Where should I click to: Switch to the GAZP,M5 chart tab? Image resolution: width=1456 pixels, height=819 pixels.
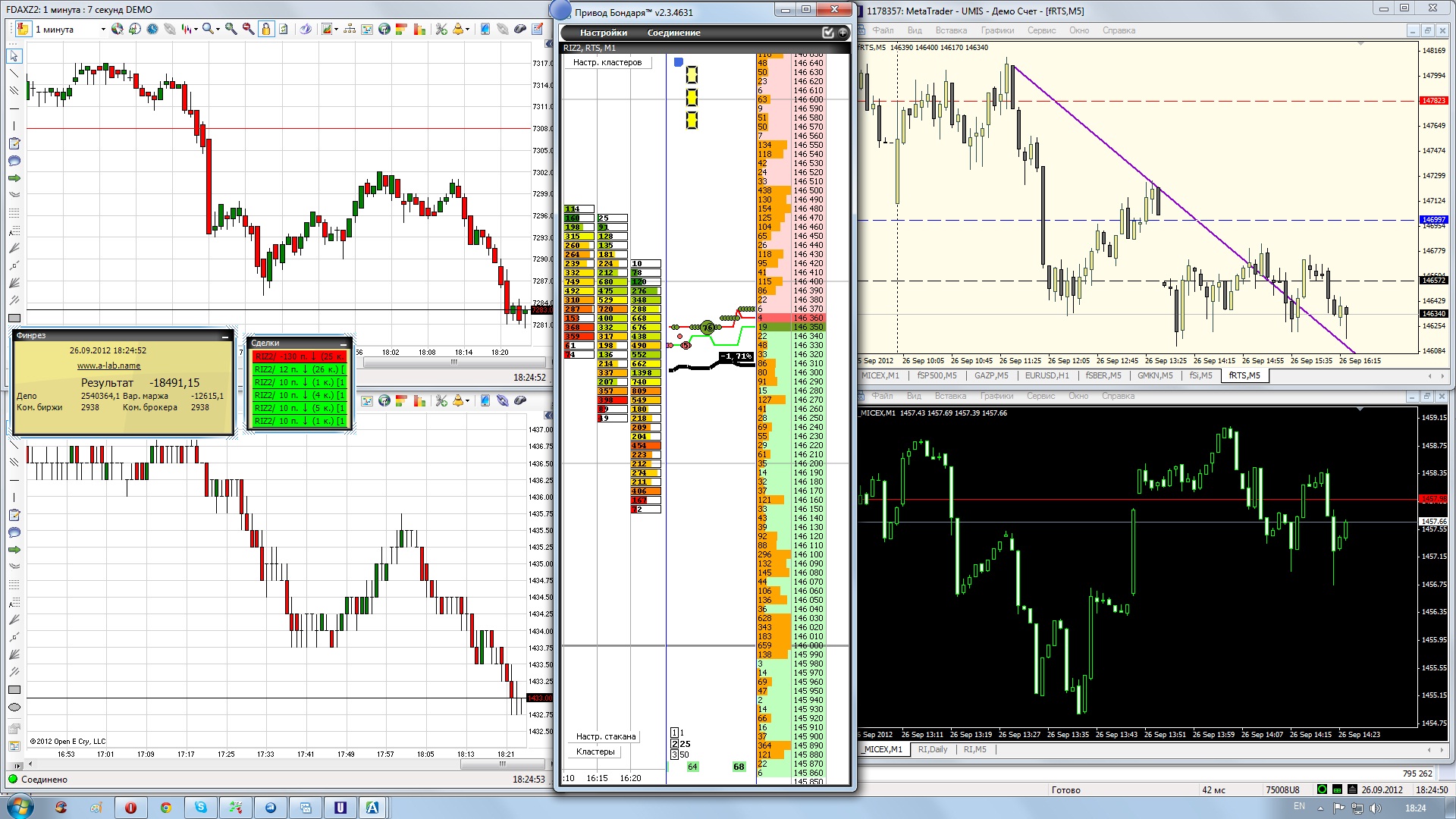(x=991, y=375)
